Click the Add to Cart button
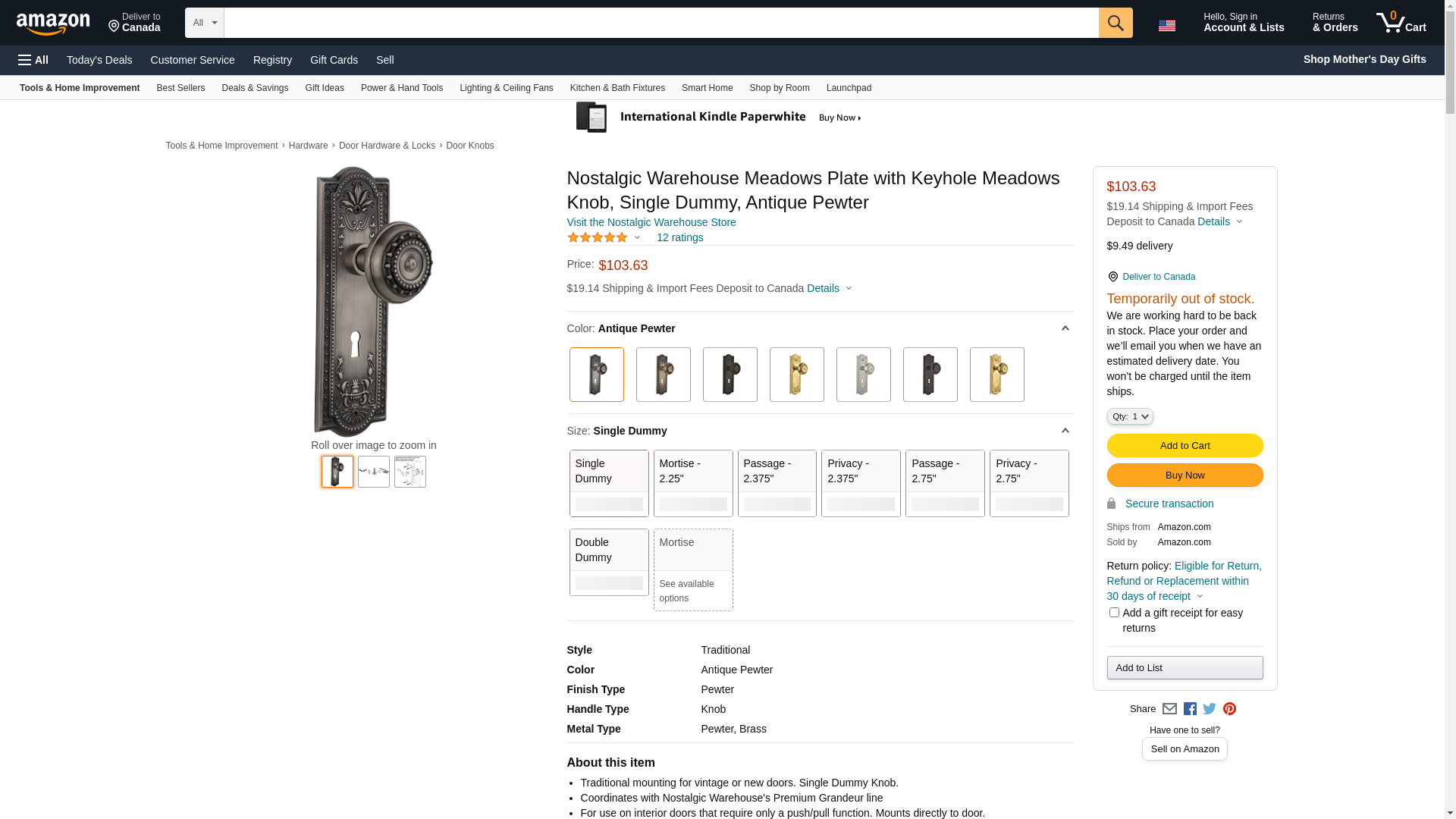Viewport: 1456px width, 819px height. point(1185,446)
